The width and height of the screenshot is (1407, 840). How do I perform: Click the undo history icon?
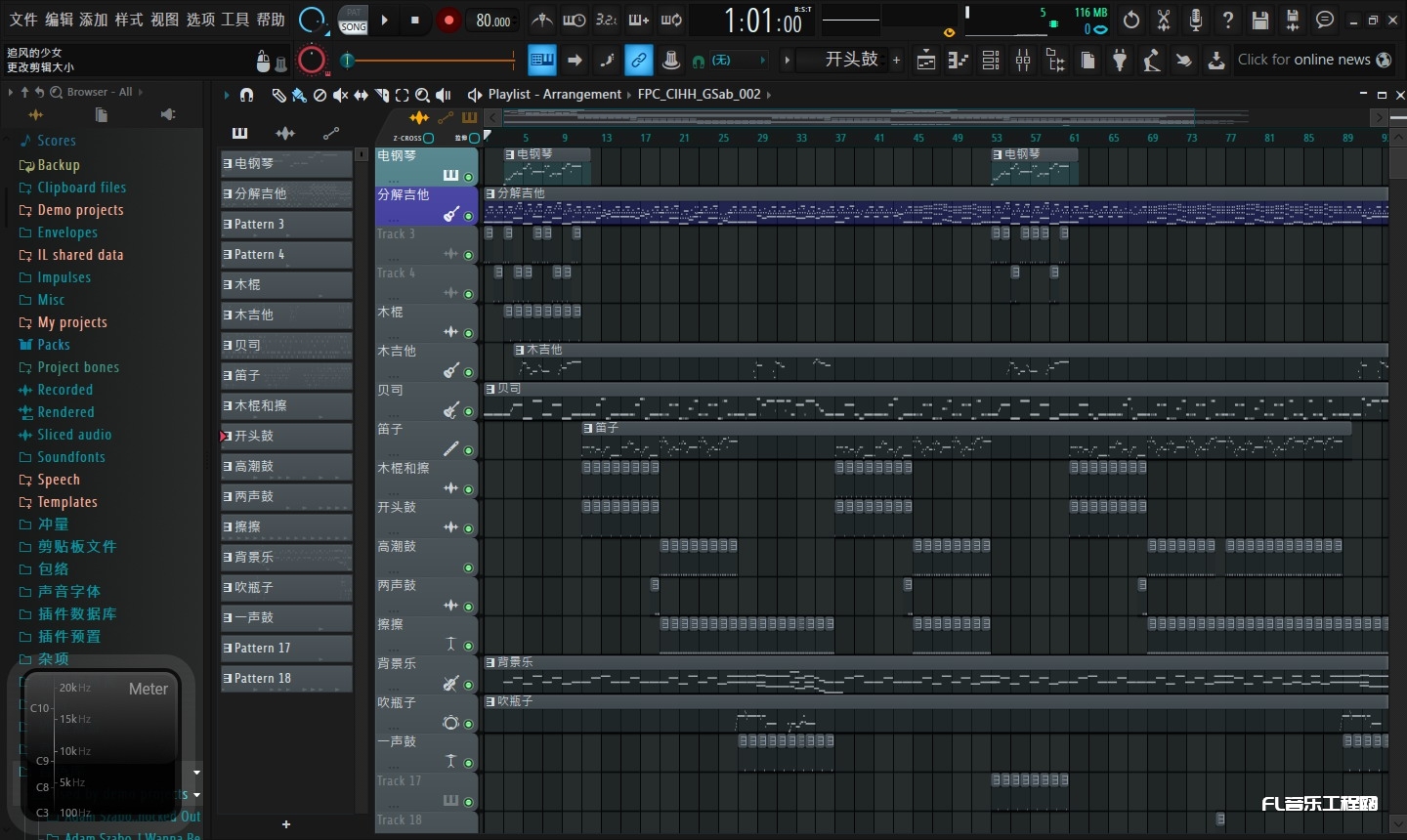1131,20
